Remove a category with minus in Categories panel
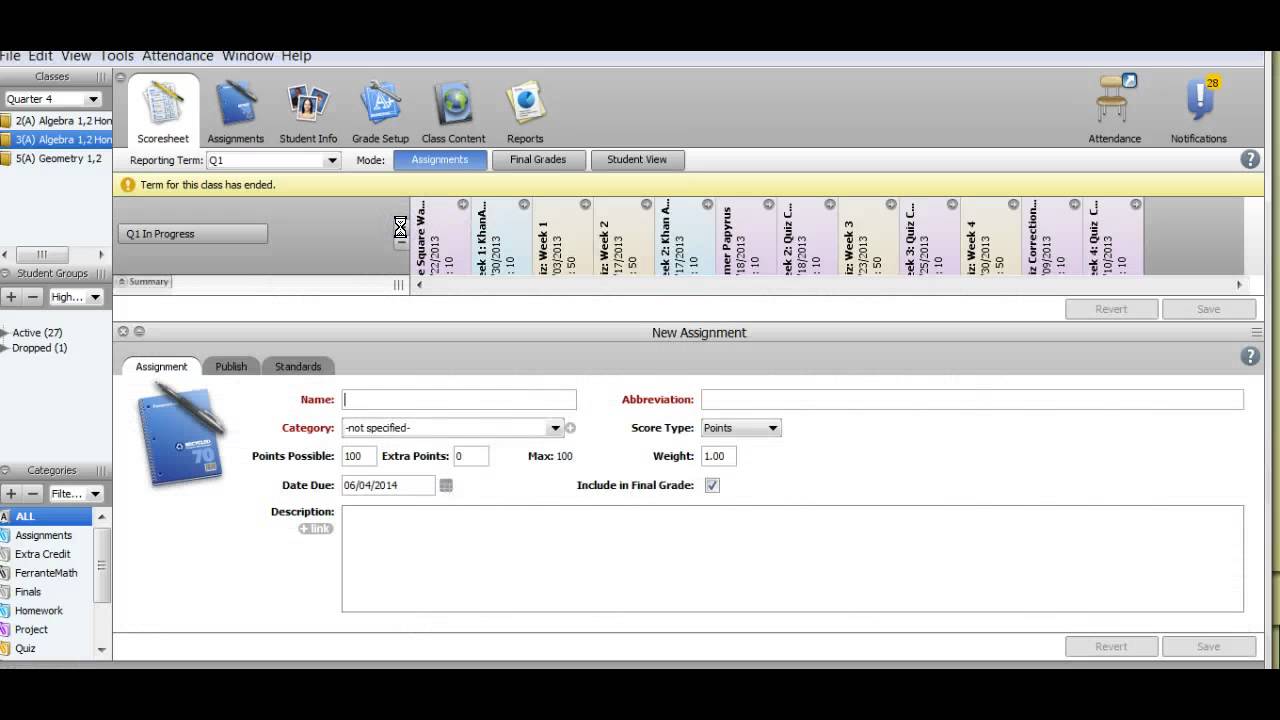 (33, 494)
